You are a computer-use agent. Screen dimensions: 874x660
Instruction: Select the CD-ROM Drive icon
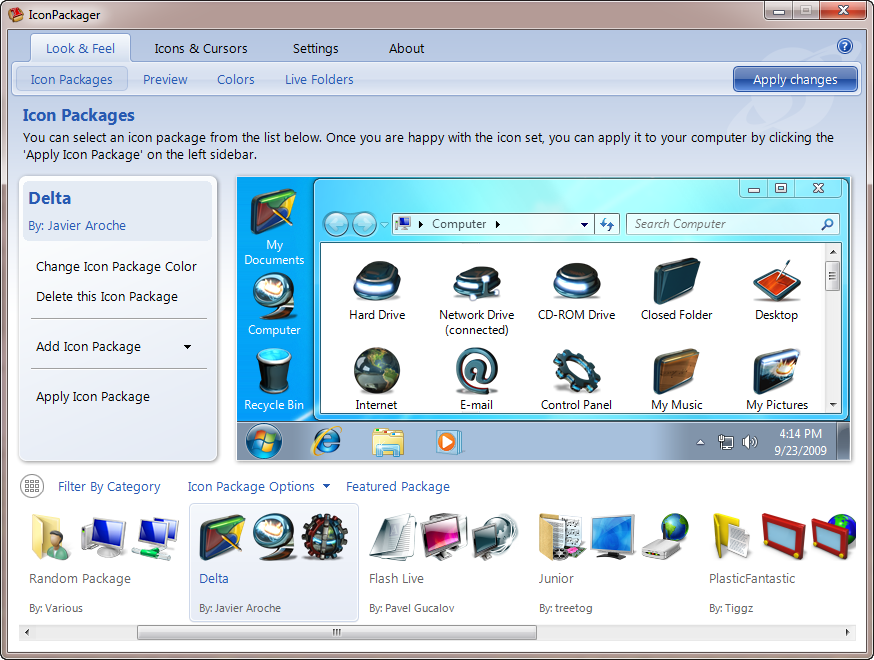[576, 281]
